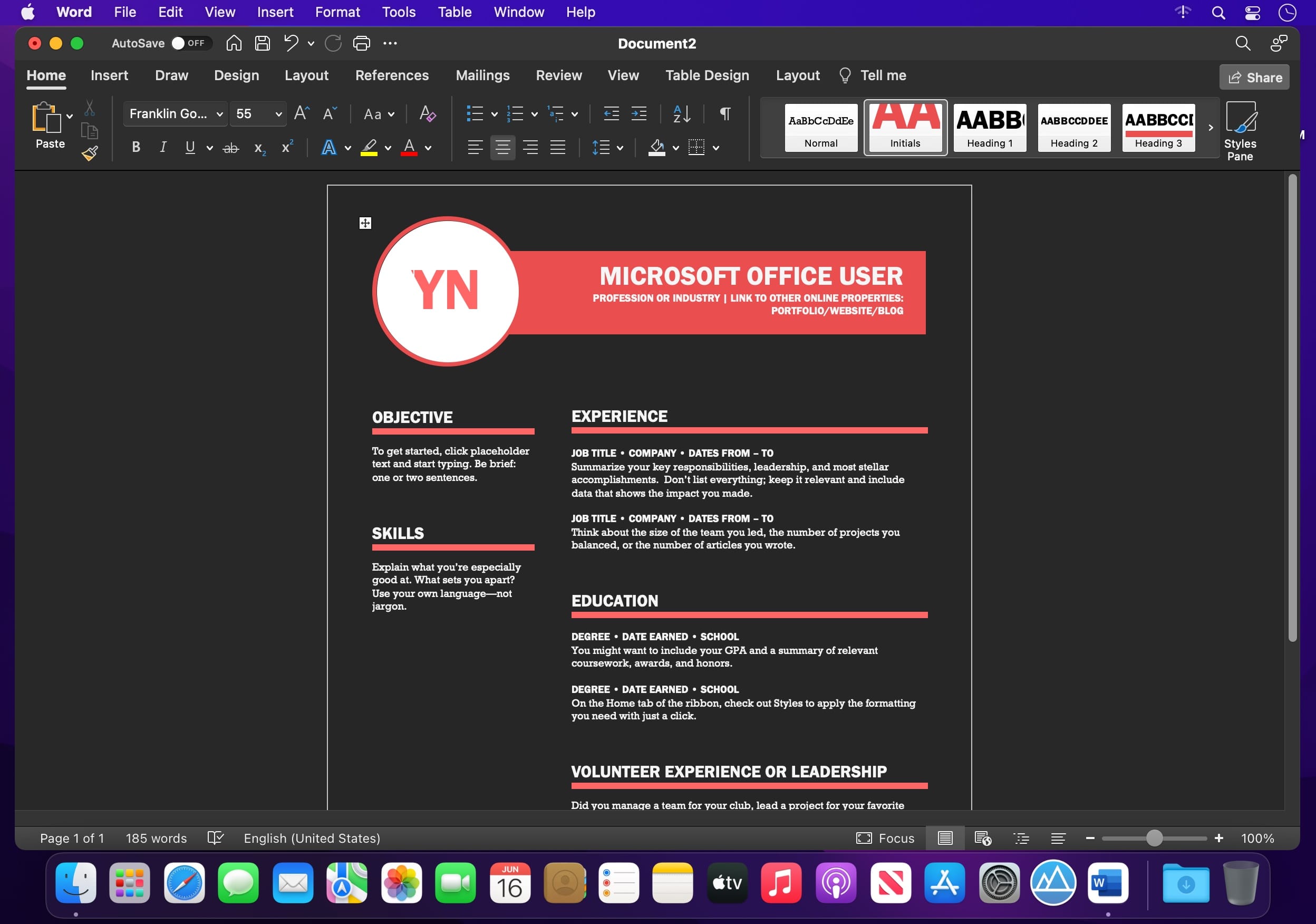This screenshot has height=924, width=1316.
Task: Click the table move handle in document
Action: 365,223
